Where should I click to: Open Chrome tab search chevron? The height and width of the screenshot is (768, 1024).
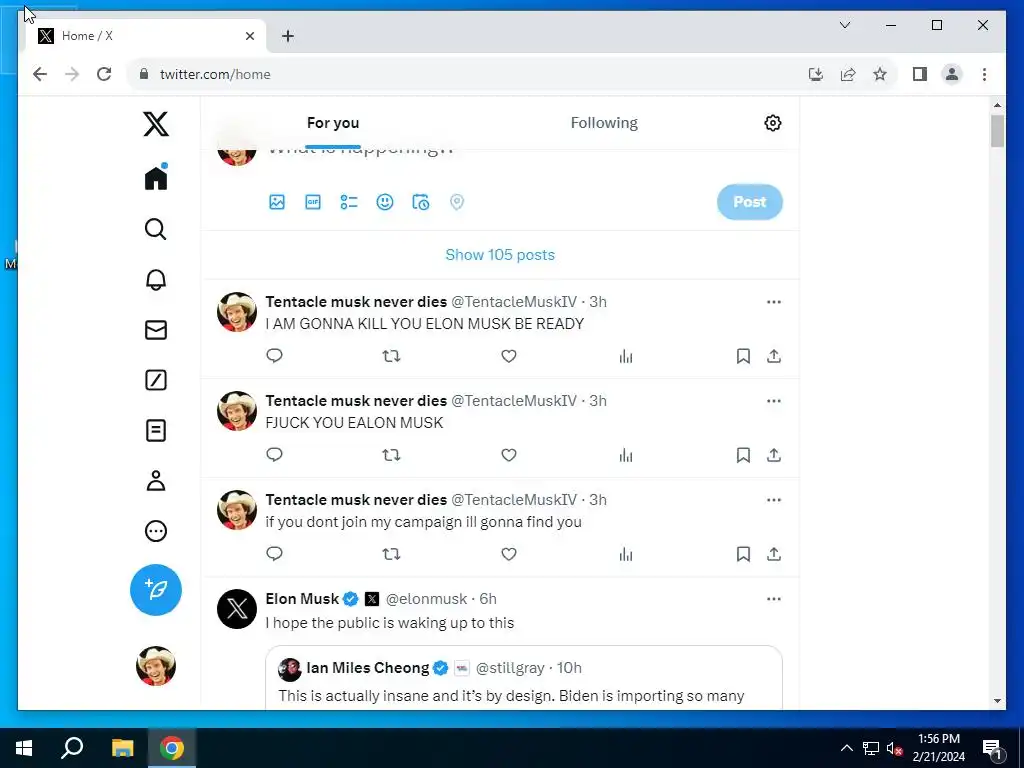coord(845,25)
